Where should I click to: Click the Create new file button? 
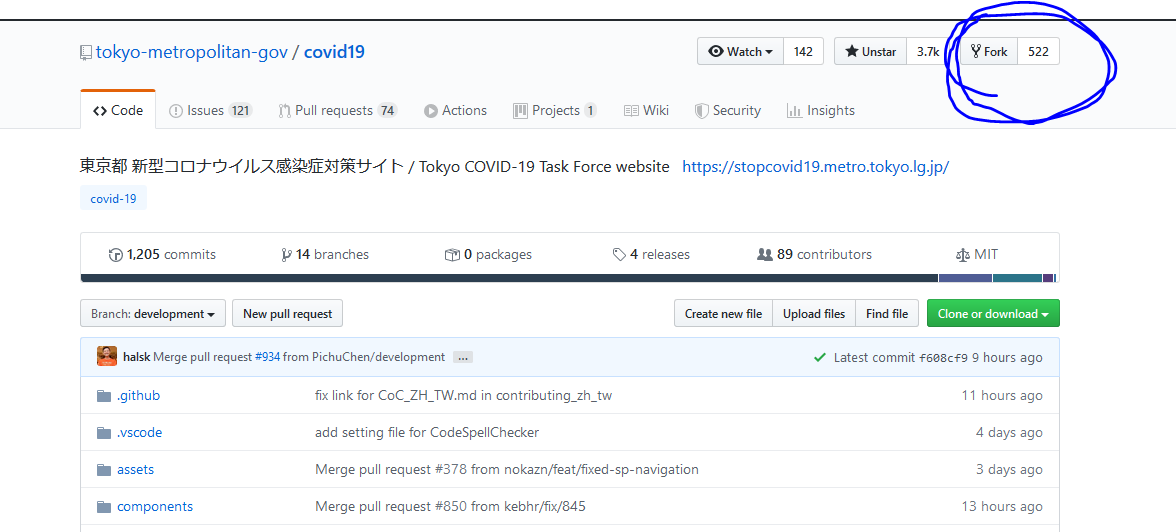[x=723, y=314]
